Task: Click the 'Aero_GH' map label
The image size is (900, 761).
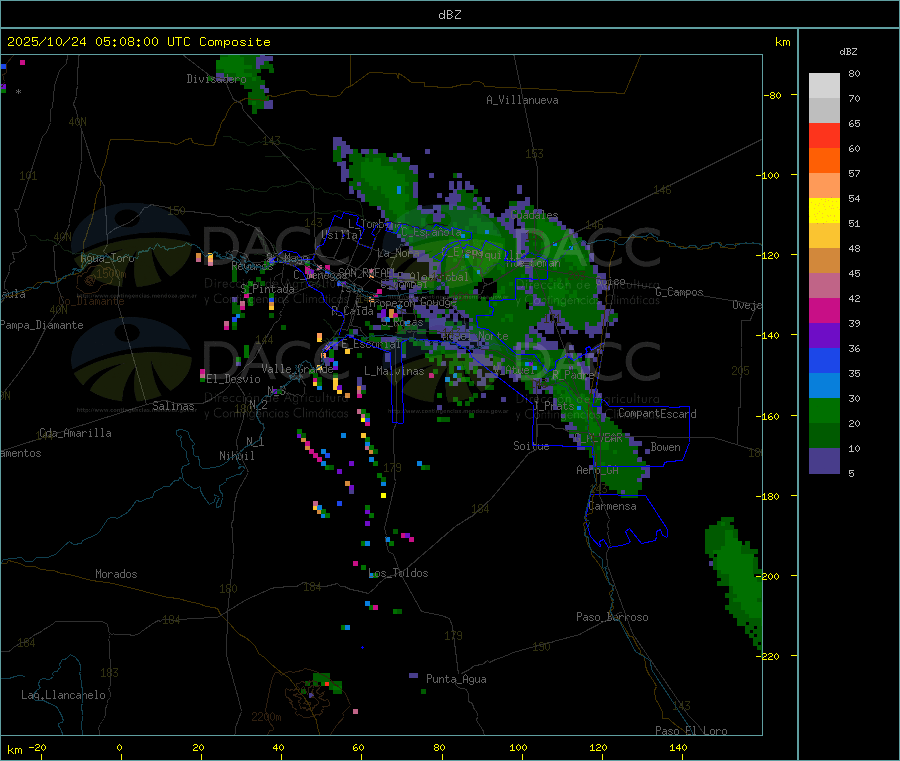Action: [598, 470]
